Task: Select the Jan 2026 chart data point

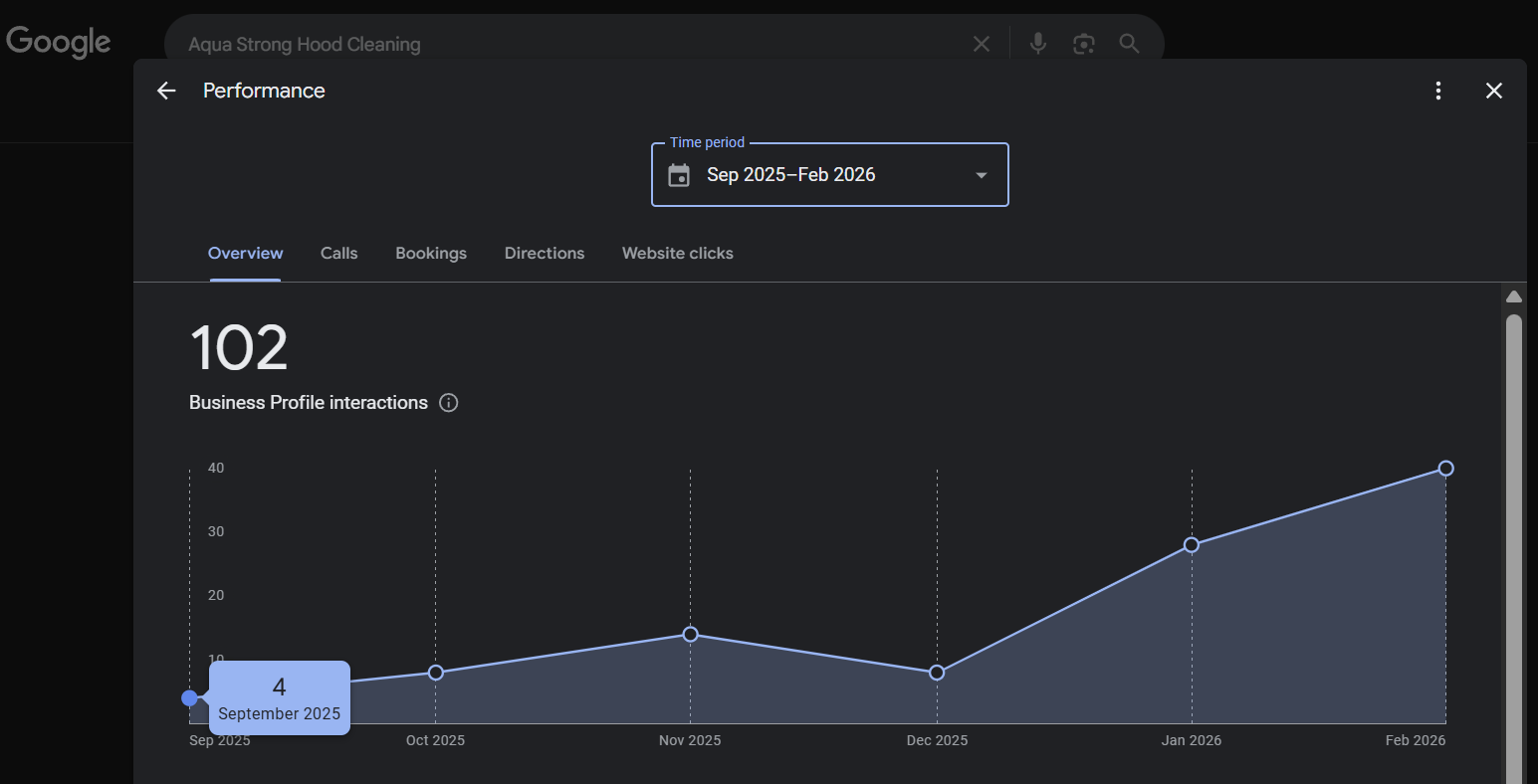Action: [1191, 545]
